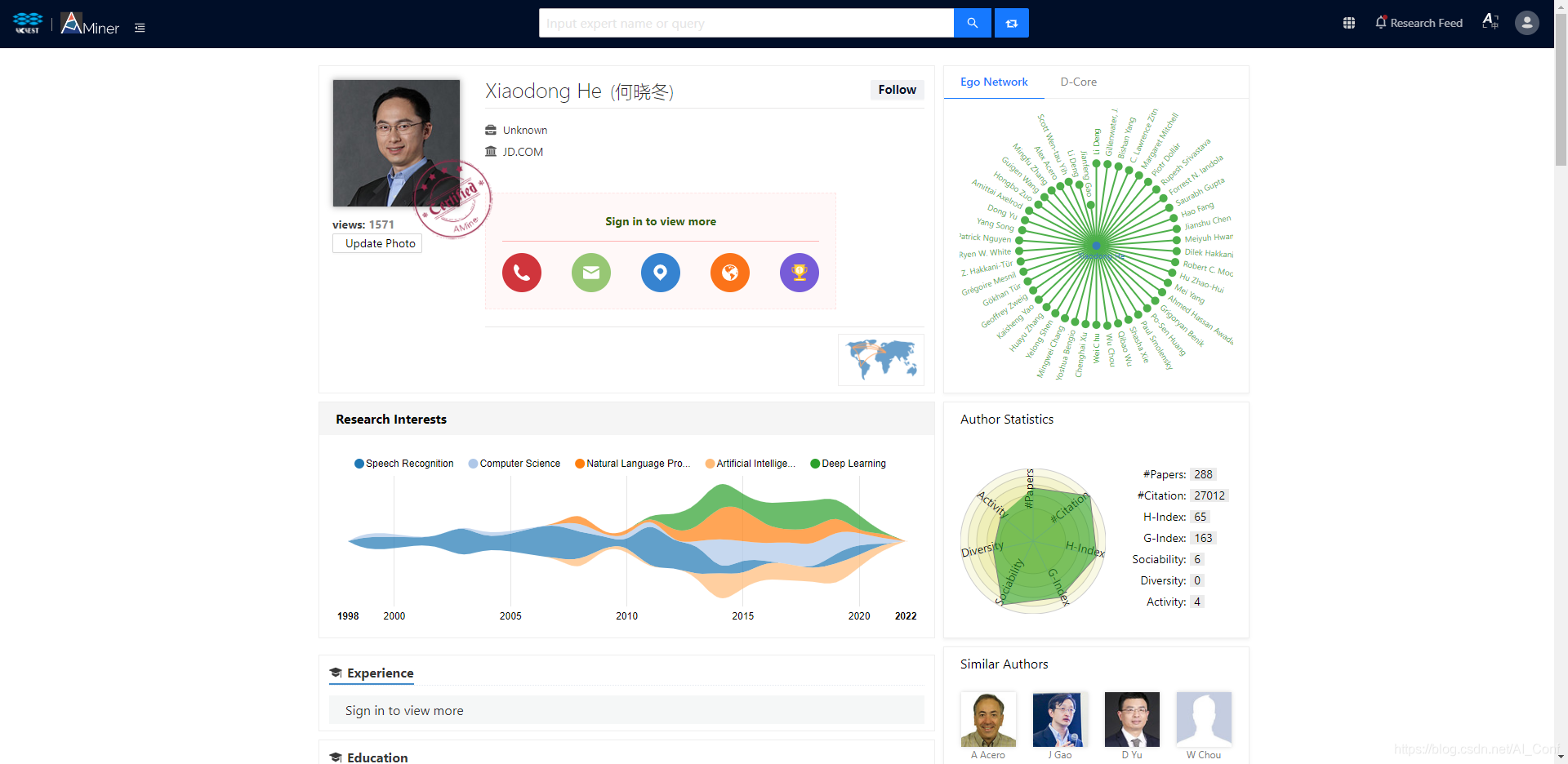Image resolution: width=1568 pixels, height=764 pixels.
Task: Click Xiaodong He's profile photo
Action: click(x=396, y=143)
